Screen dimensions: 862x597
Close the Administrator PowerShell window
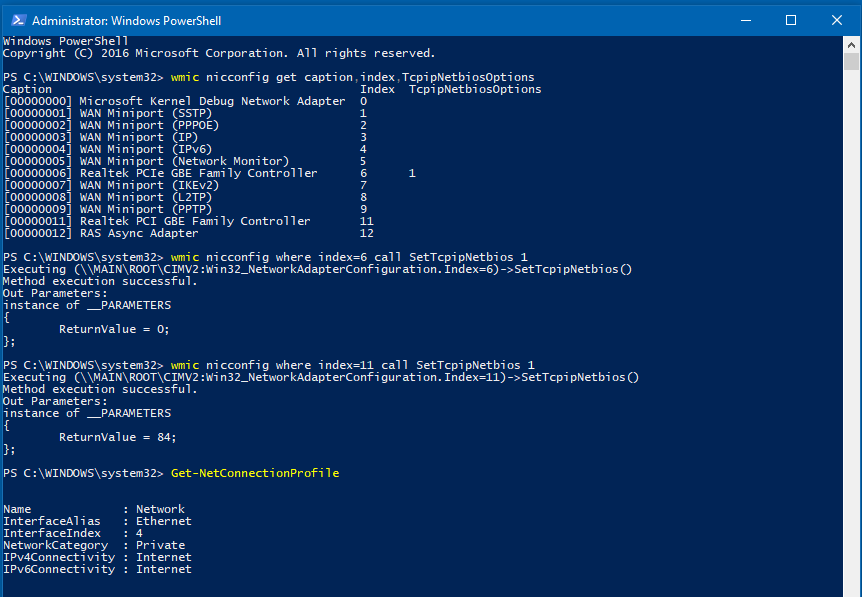tap(836, 20)
